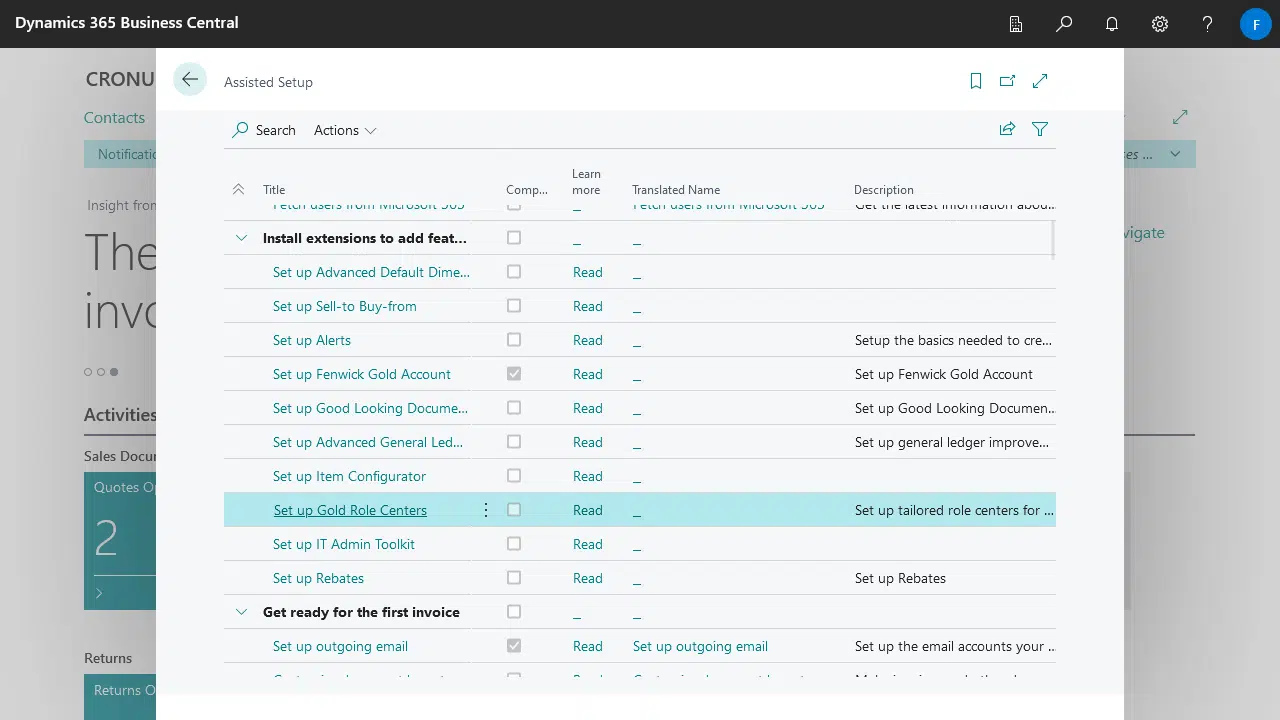Open the notifications bell icon
The width and height of the screenshot is (1280, 720).
coord(1111,23)
